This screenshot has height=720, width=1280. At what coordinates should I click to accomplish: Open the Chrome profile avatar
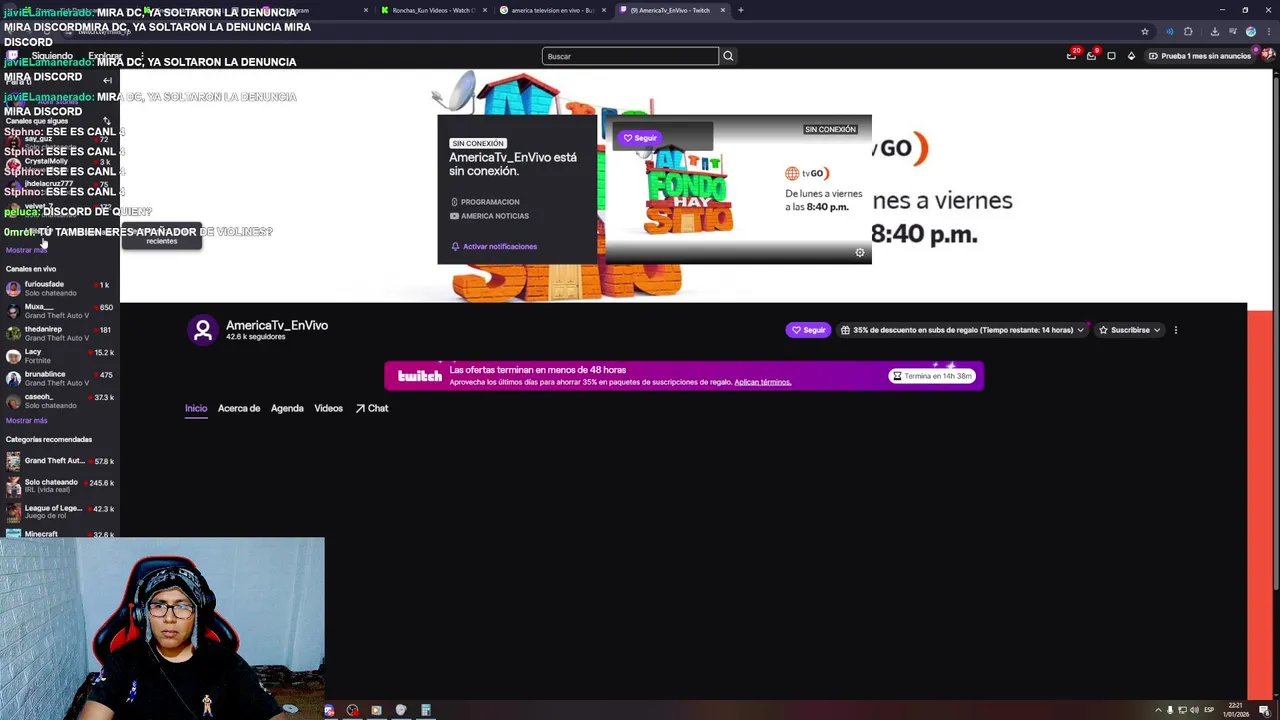(x=1250, y=31)
